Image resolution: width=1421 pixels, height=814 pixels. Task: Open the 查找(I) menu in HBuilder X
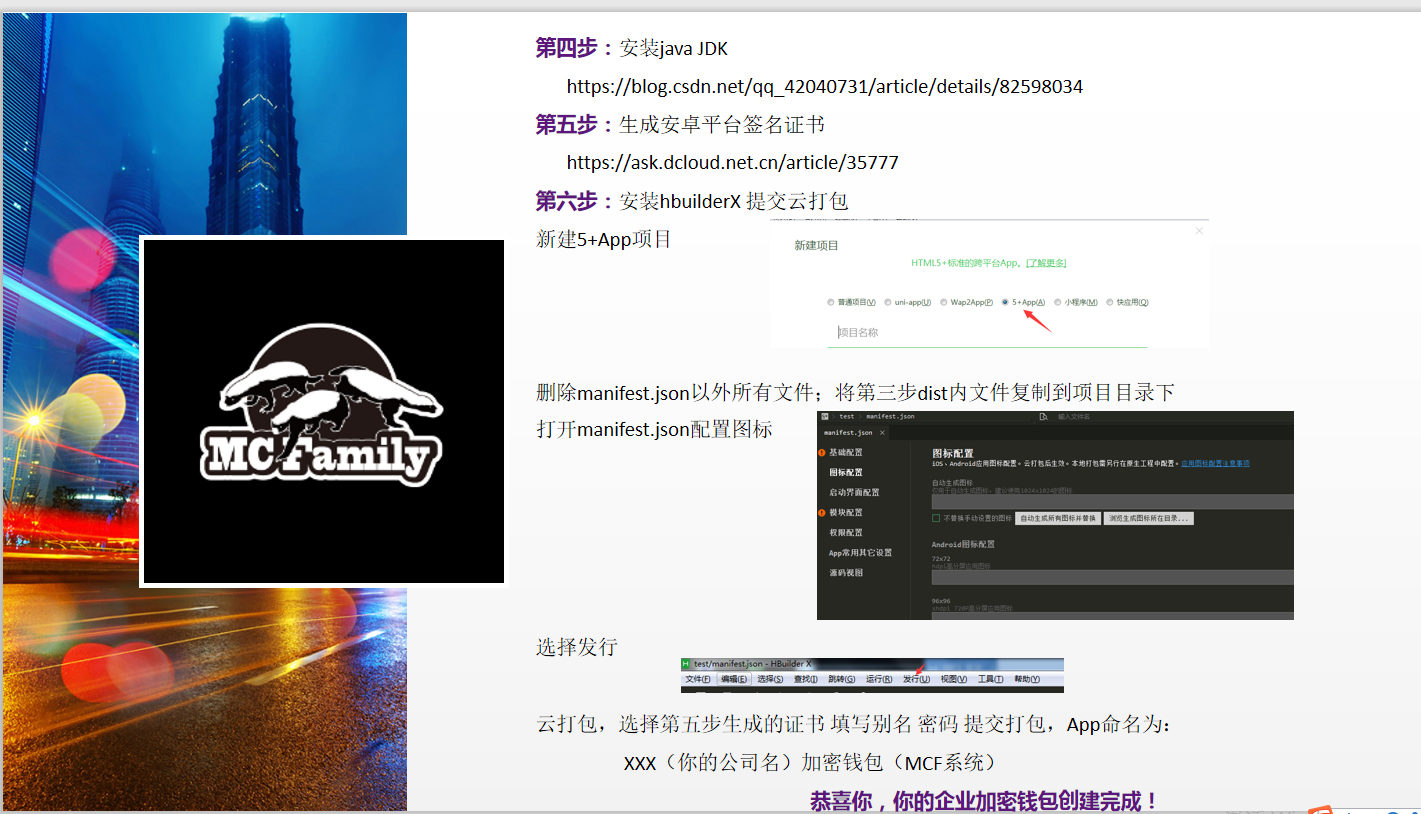806,679
